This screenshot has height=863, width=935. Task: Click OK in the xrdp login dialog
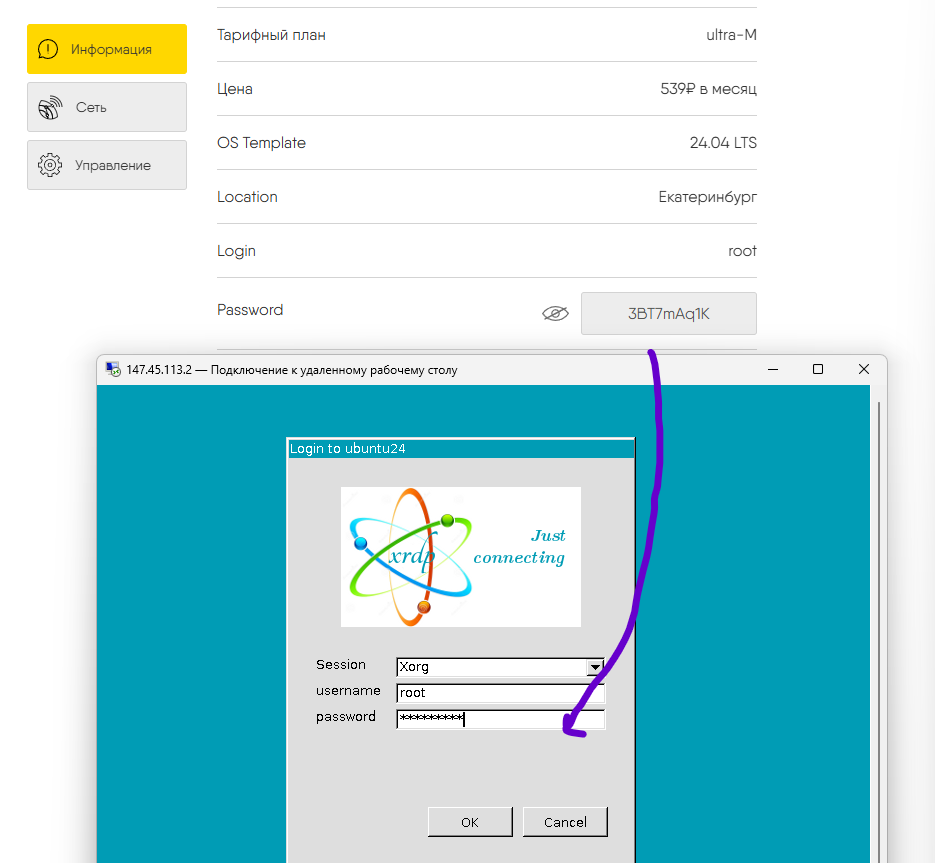tap(470, 822)
